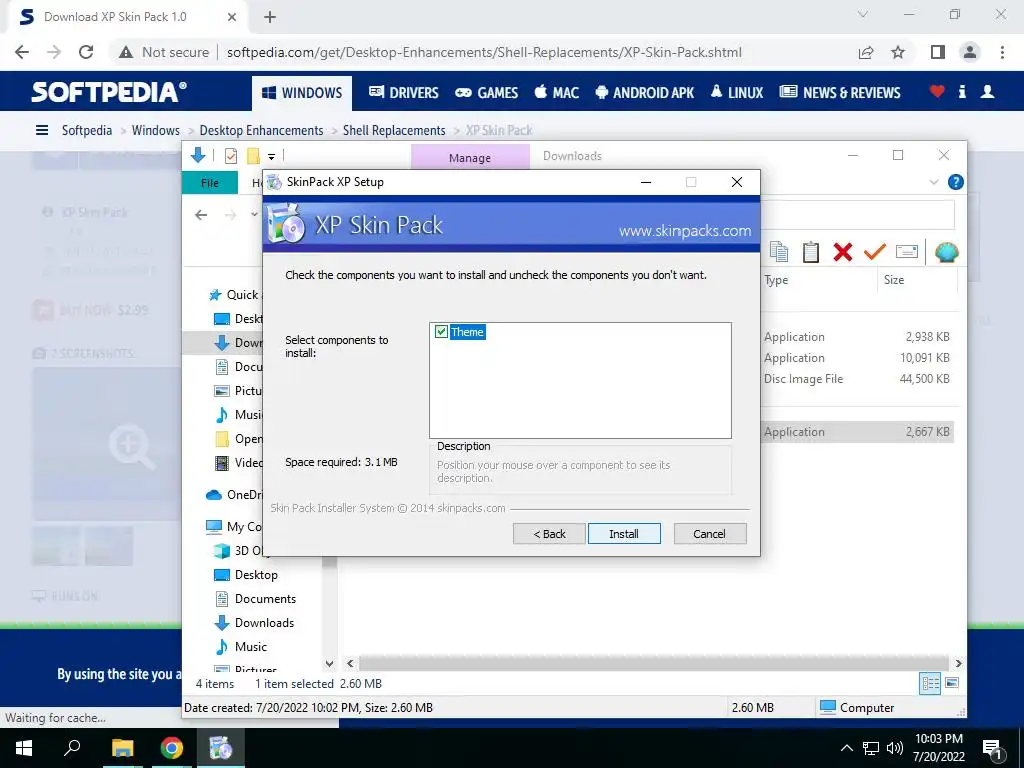The height and width of the screenshot is (768, 1024).
Task: Click the Explorer quick access properties icon
Action: click(x=231, y=155)
